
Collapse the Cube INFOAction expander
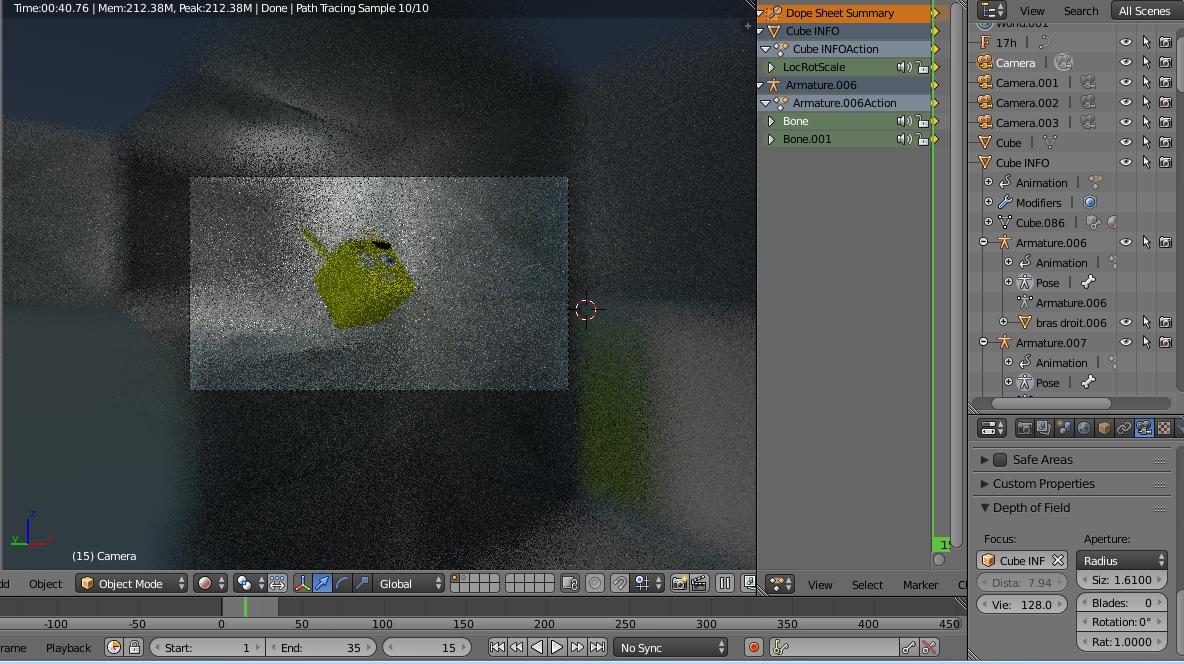[x=765, y=48]
